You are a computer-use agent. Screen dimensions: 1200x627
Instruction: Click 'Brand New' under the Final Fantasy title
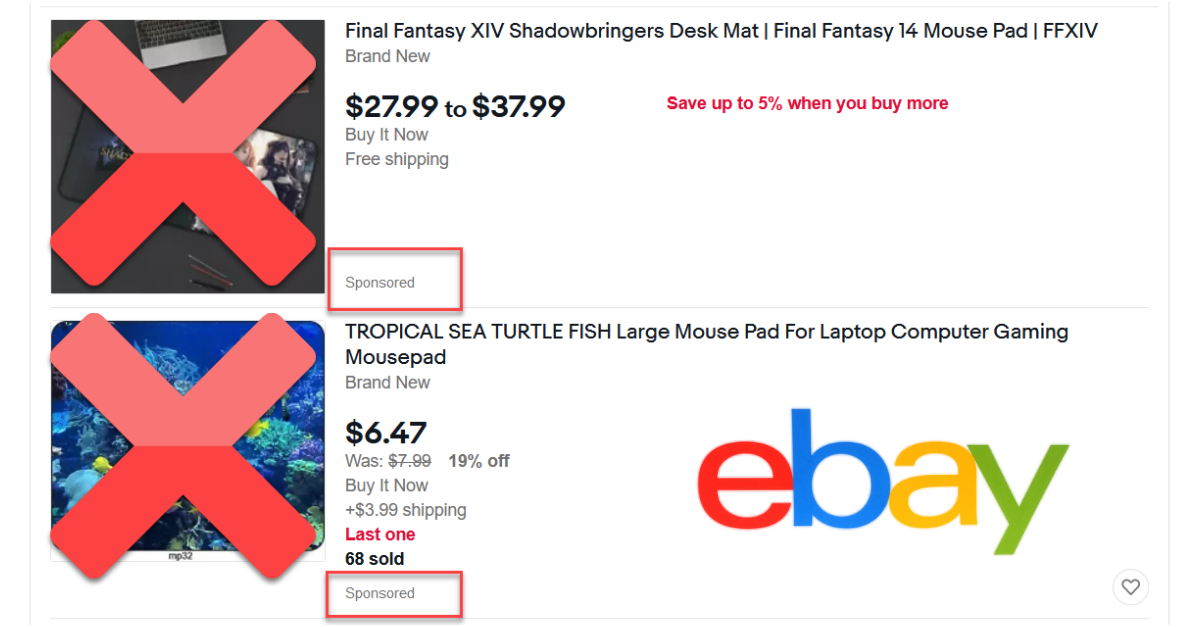click(388, 57)
